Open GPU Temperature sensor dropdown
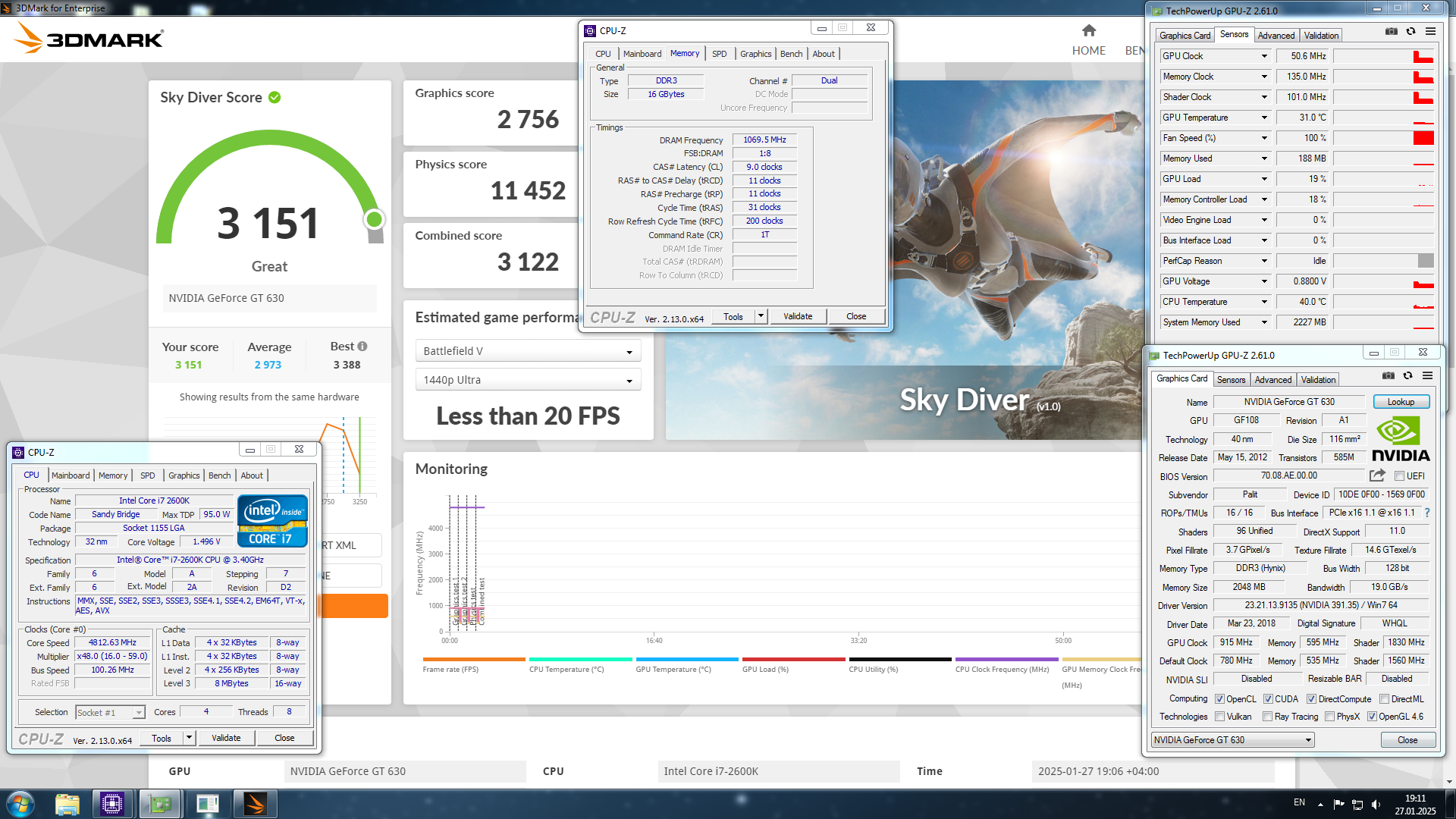Viewport: 1456px width, 819px height. [1264, 118]
